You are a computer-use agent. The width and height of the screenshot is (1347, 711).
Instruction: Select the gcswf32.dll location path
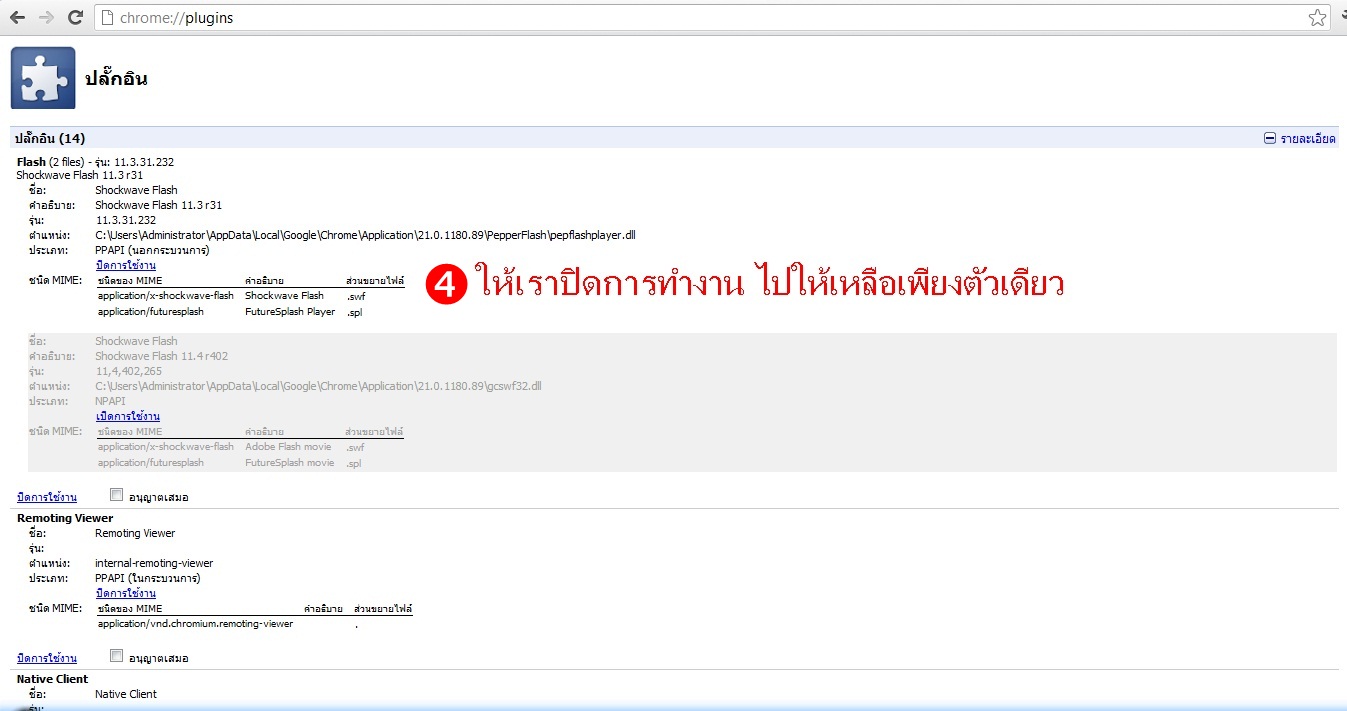click(x=319, y=386)
